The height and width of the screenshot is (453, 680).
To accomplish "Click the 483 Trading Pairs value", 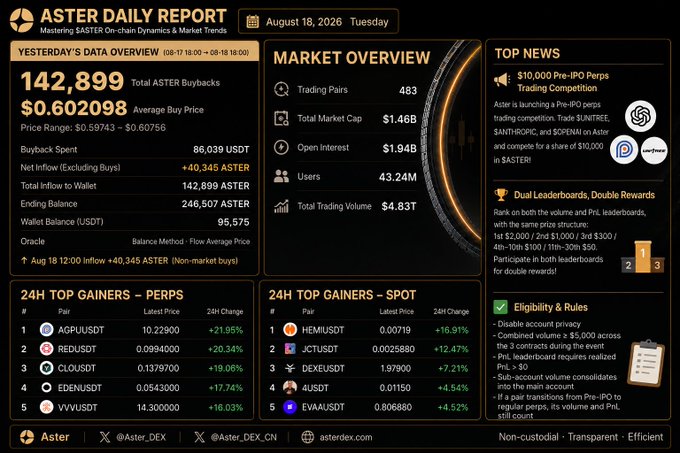I will pos(408,90).
